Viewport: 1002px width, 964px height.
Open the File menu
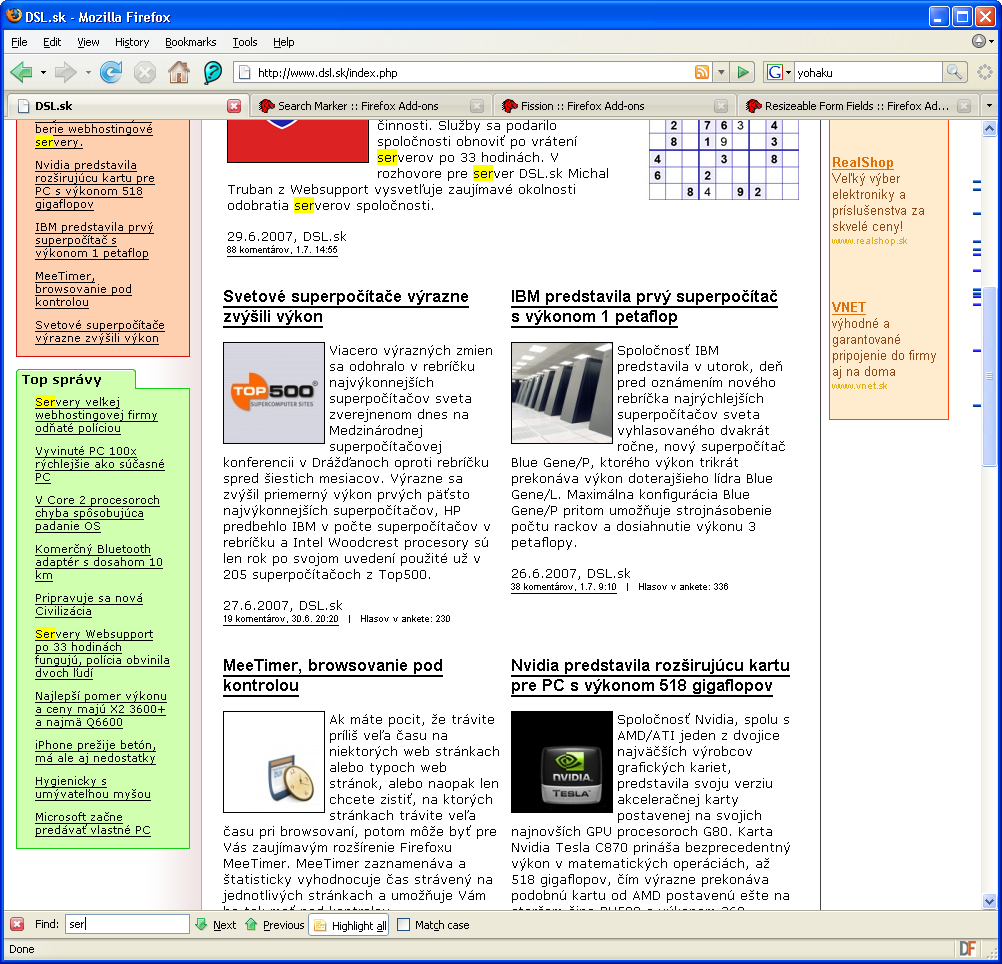[x=19, y=42]
